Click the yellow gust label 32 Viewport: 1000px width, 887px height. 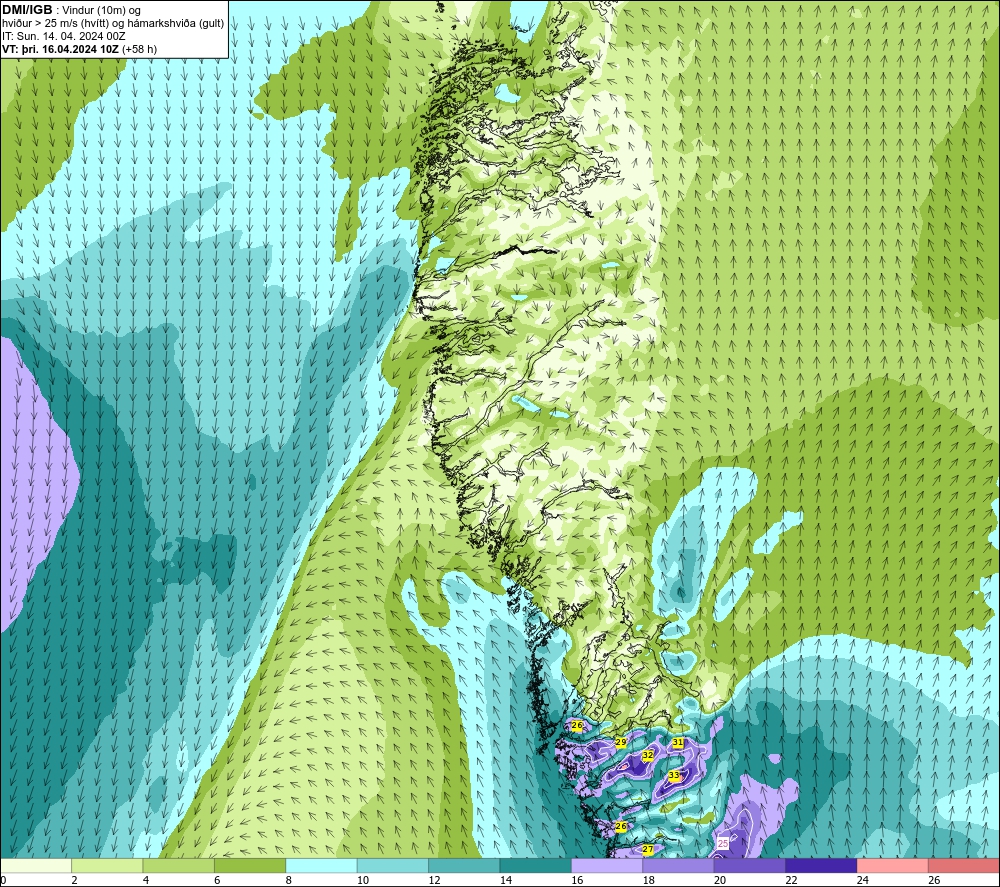[x=647, y=755]
